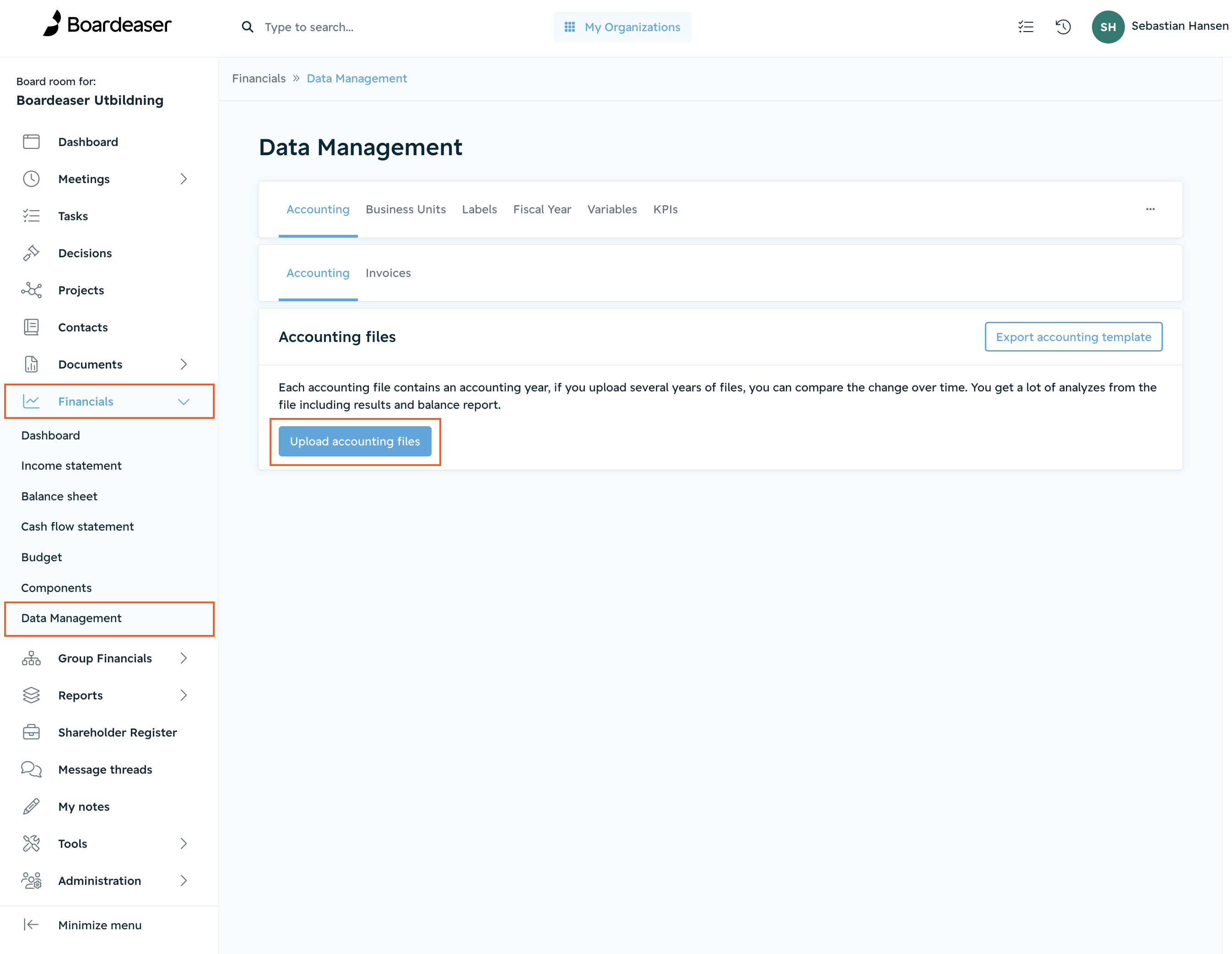Click the Shareholder Register briefcase icon
1232x954 pixels.
(31, 732)
